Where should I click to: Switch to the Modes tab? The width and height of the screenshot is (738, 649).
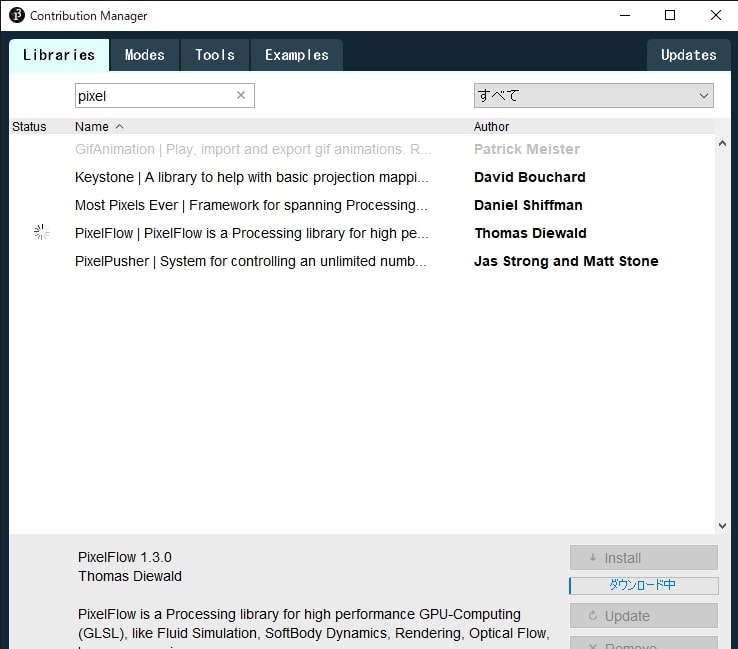[x=144, y=55]
